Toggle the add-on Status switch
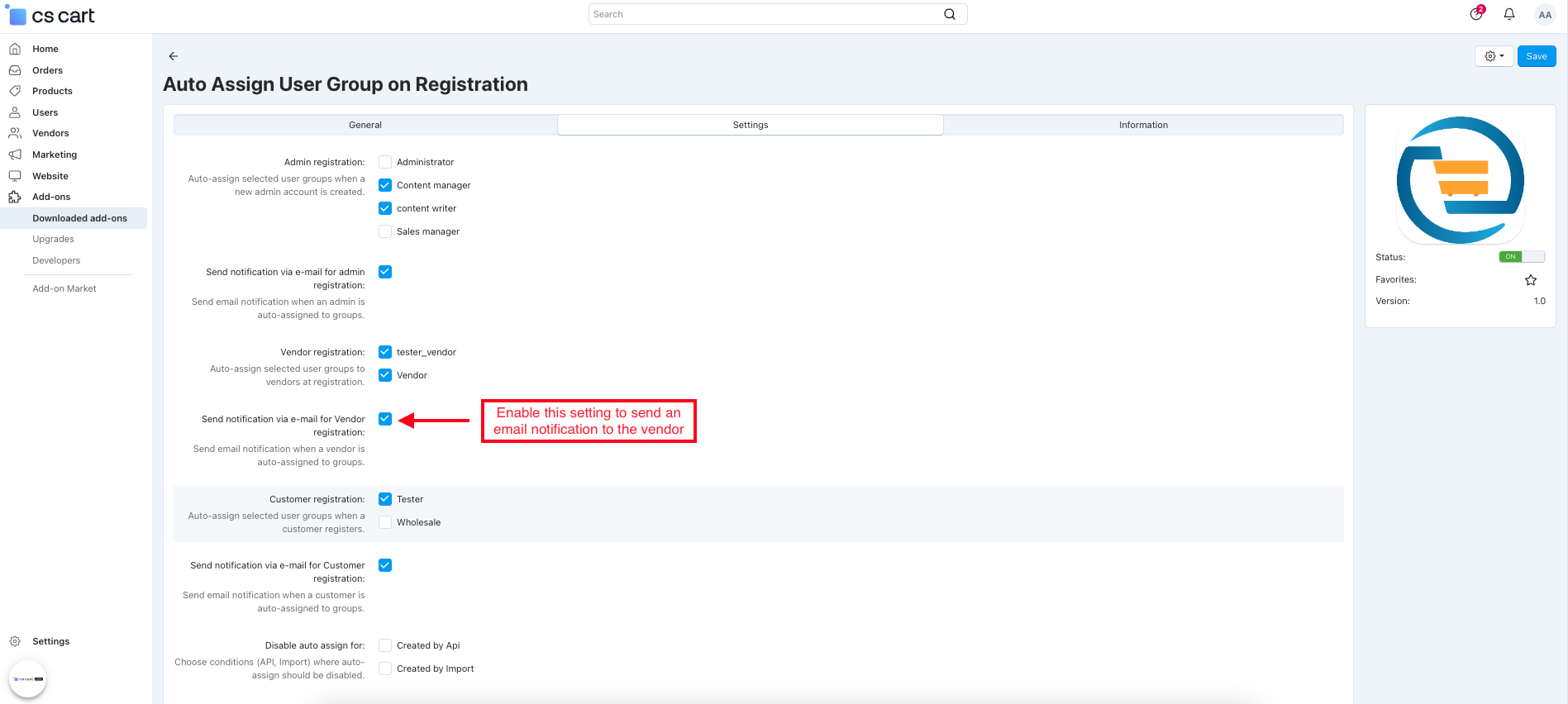The height and width of the screenshot is (704, 1568). [x=1521, y=257]
